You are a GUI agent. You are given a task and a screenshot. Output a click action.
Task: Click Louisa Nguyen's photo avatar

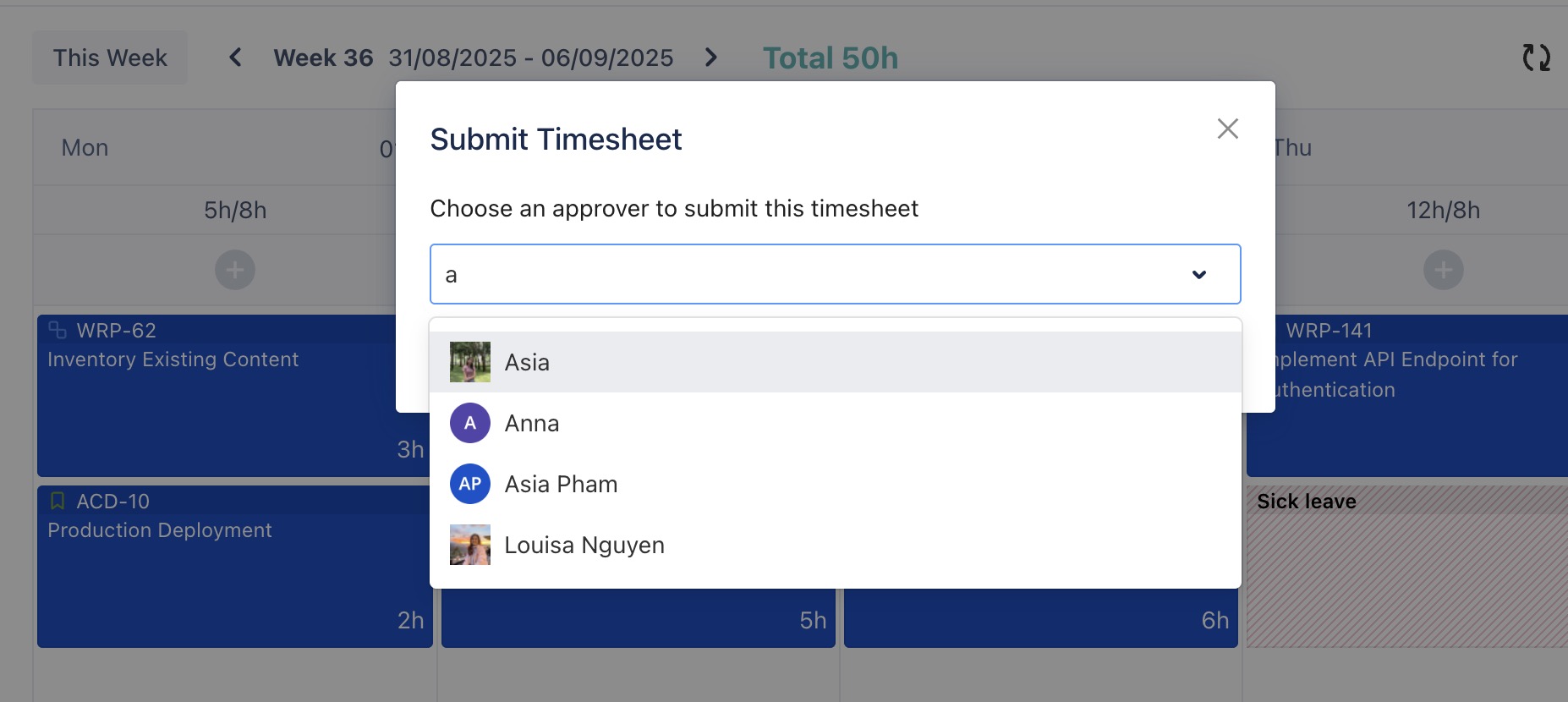[470, 545]
